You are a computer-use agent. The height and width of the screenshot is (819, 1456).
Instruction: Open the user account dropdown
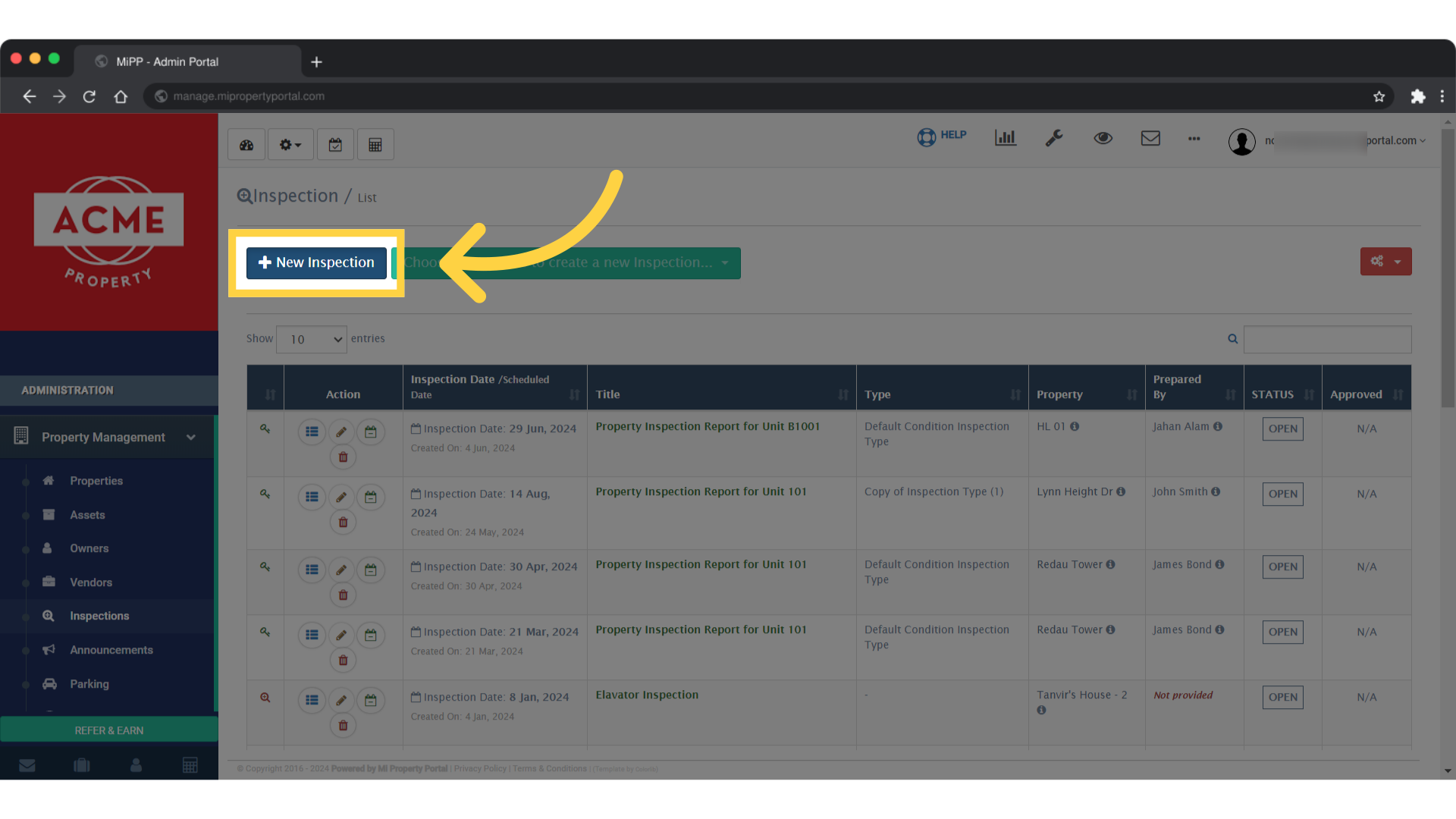click(1327, 141)
